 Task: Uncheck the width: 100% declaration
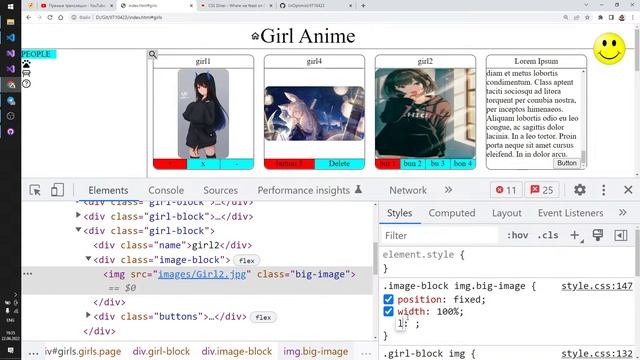388,311
